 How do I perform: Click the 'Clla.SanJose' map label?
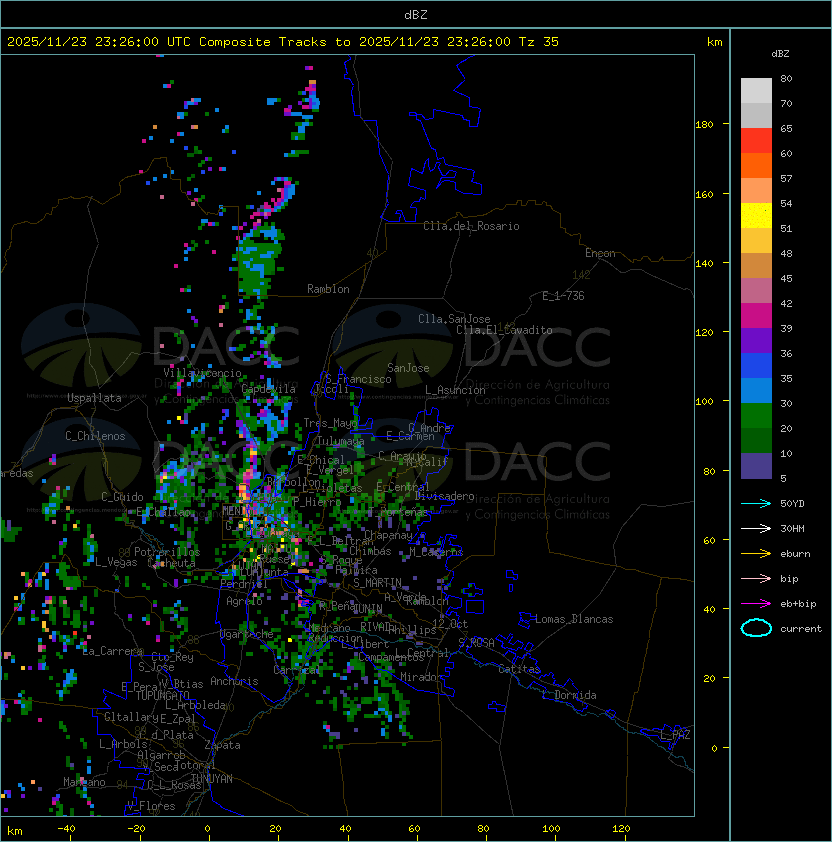click(454, 319)
